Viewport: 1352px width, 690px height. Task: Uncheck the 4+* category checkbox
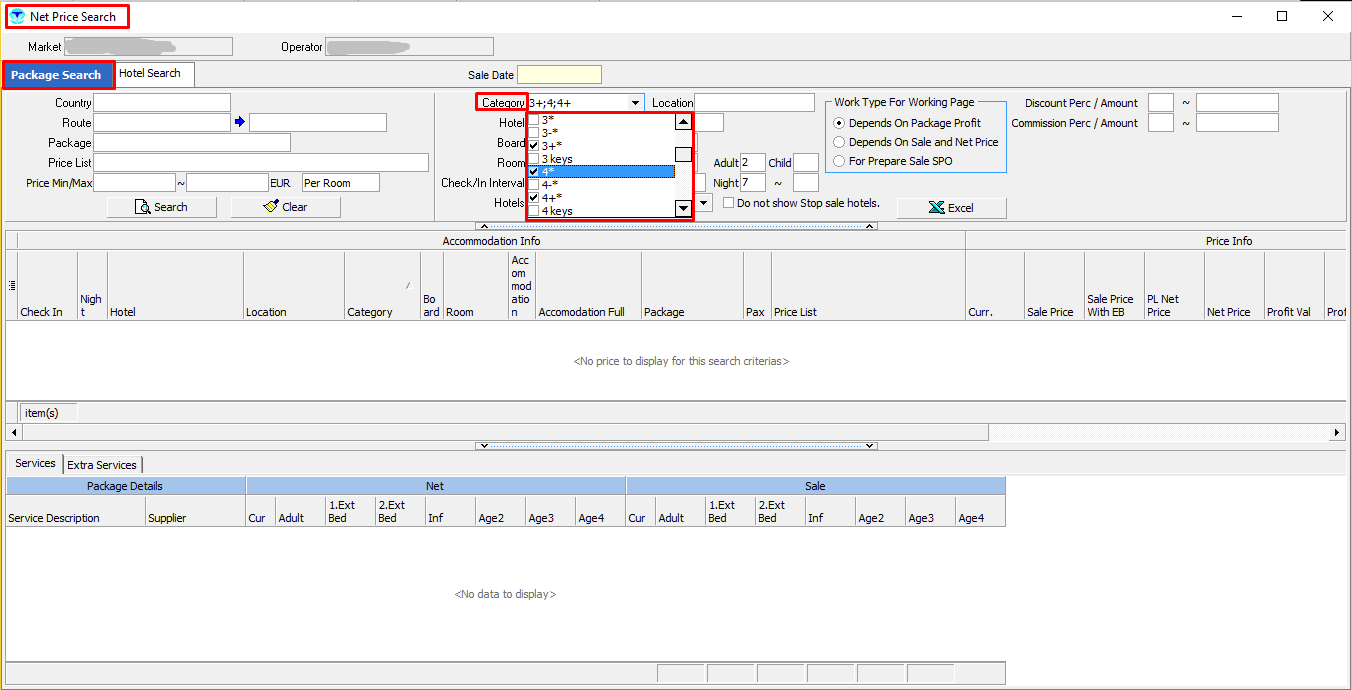[x=534, y=198]
